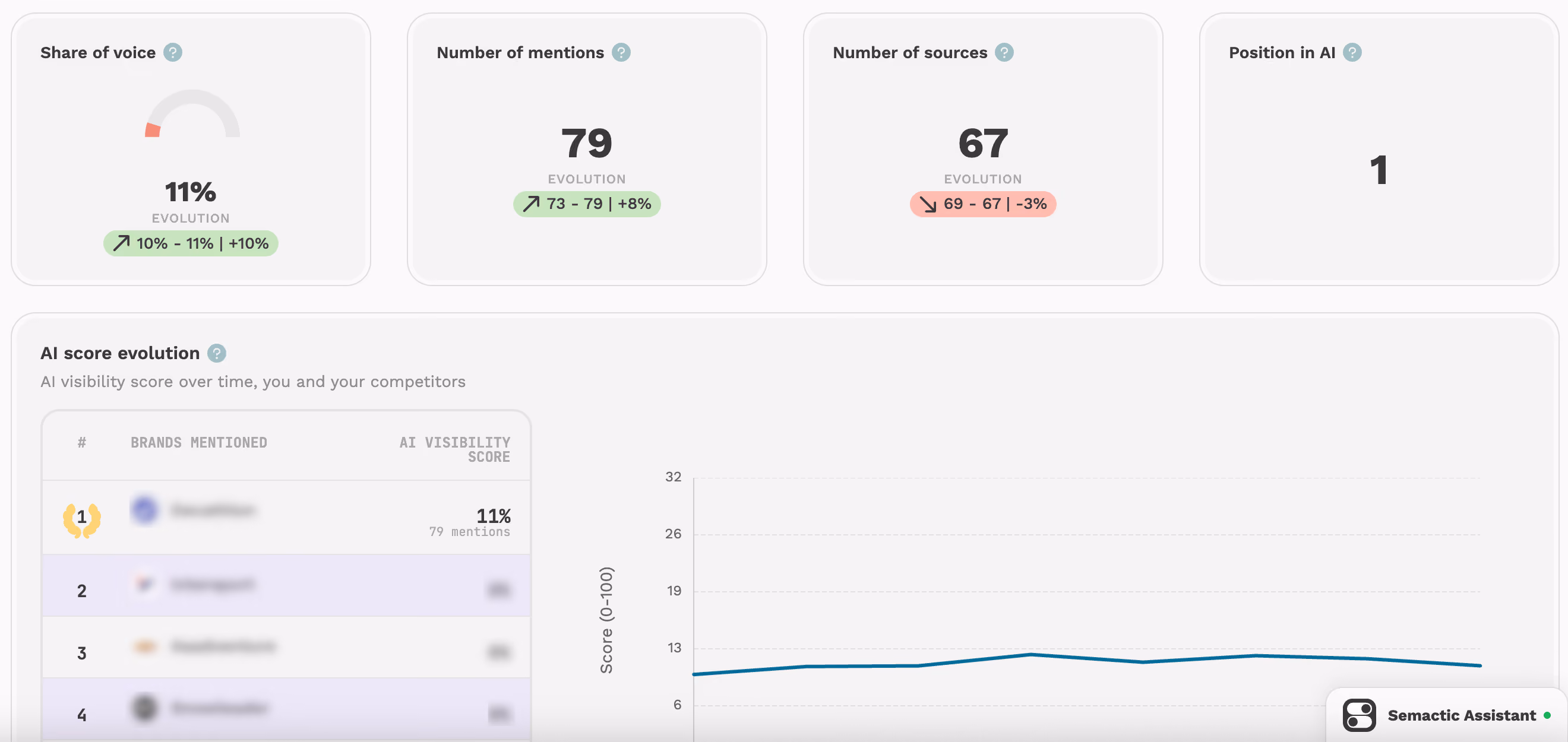This screenshot has height=742, width=1568.
Task: Click the 73 - 79 | +8% evolution badge
Action: (587, 204)
